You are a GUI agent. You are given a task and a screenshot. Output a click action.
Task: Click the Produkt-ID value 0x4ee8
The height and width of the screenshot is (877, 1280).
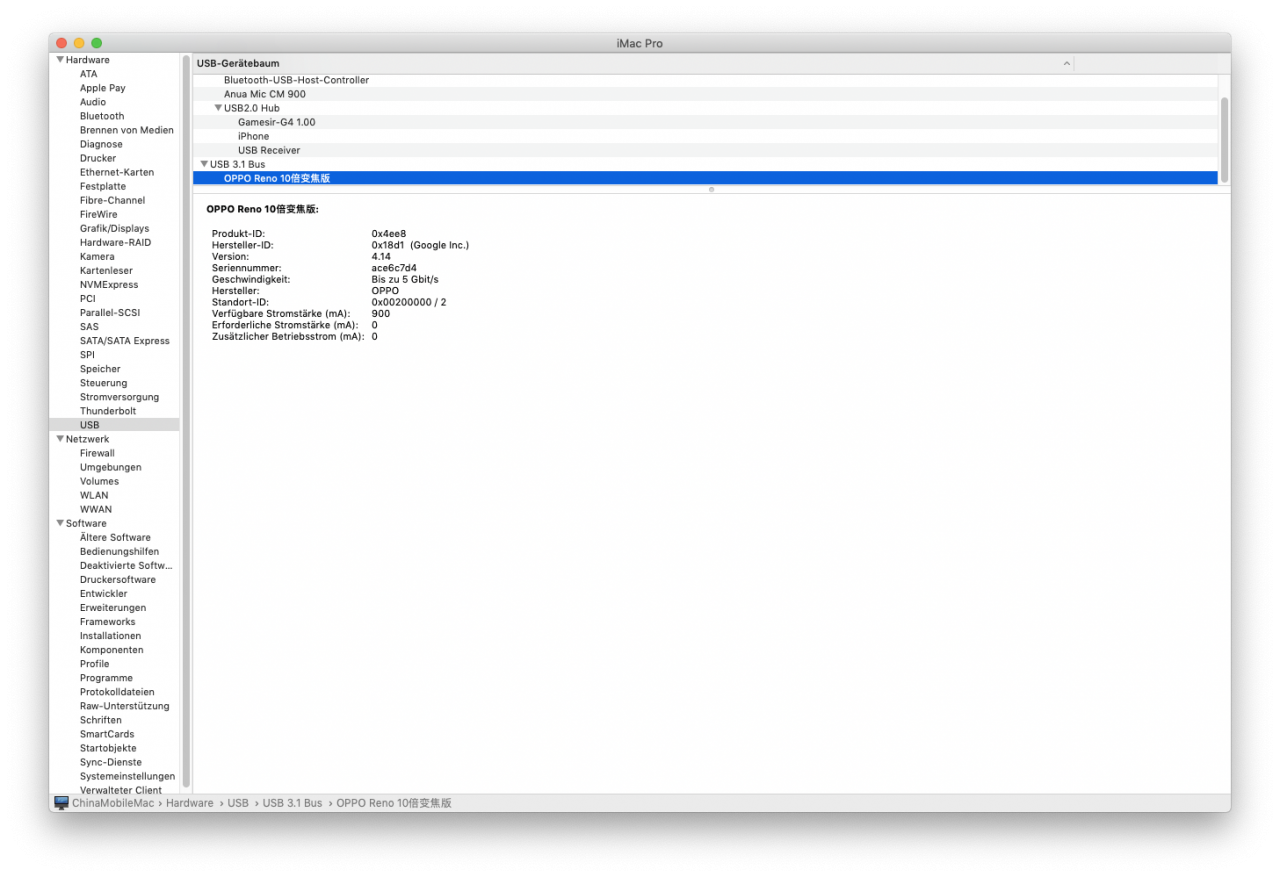pos(389,233)
